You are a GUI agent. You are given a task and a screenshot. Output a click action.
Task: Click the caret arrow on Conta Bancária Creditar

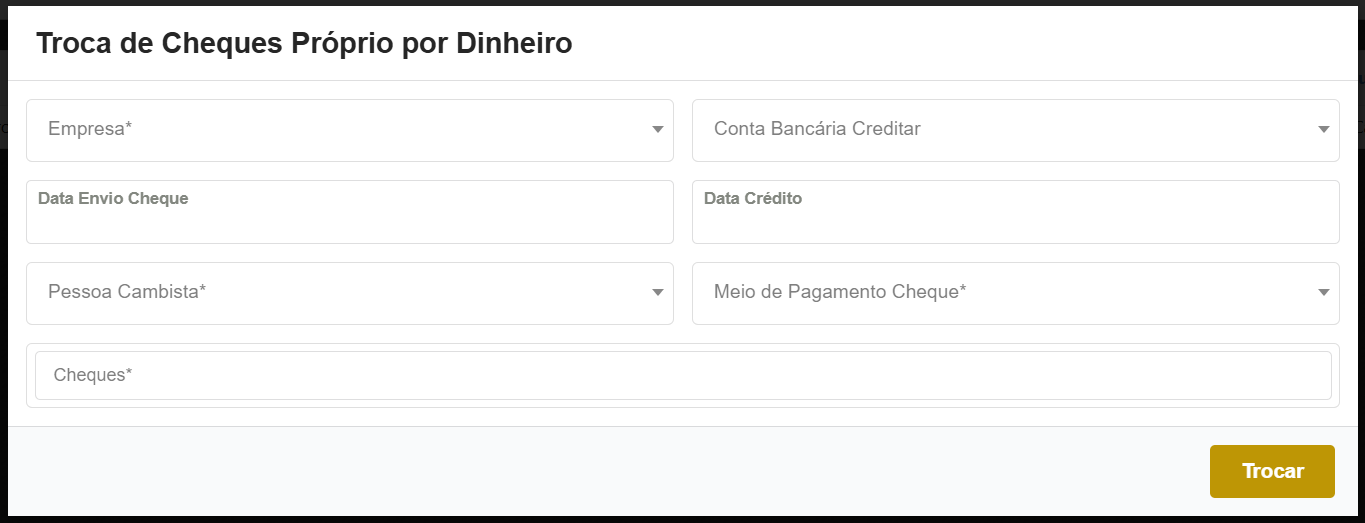point(1323,130)
